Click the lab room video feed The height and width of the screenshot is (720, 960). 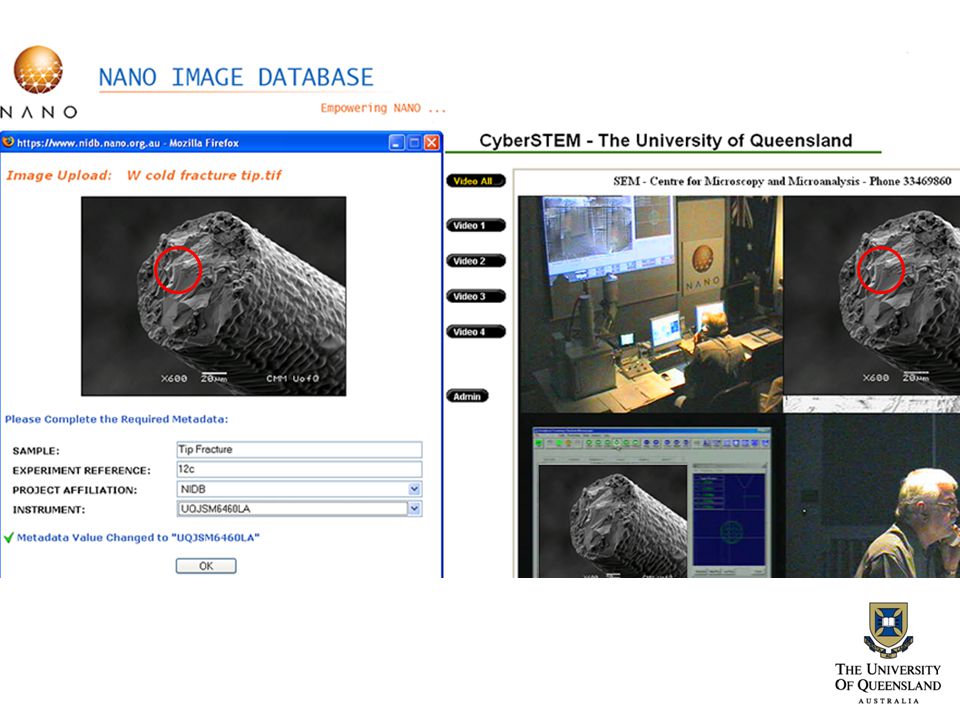(650, 304)
